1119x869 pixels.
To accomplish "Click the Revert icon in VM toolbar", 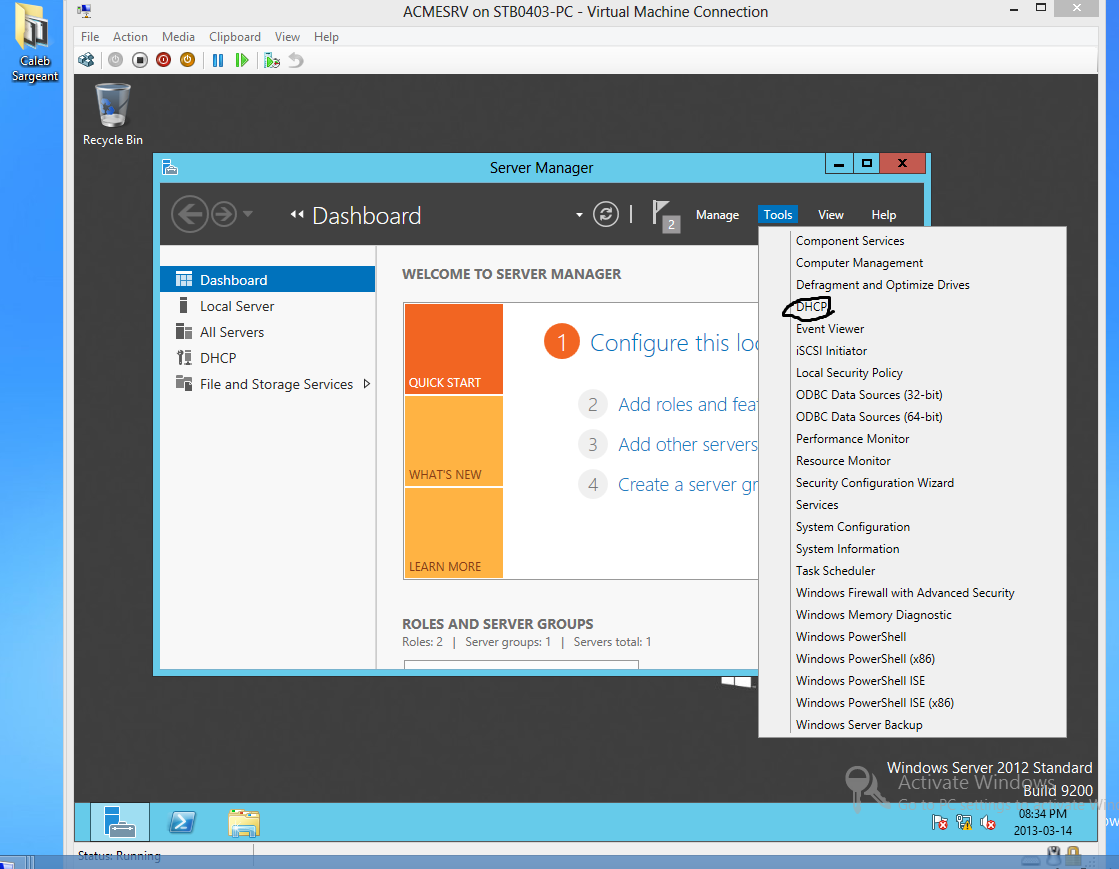I will (296, 60).
